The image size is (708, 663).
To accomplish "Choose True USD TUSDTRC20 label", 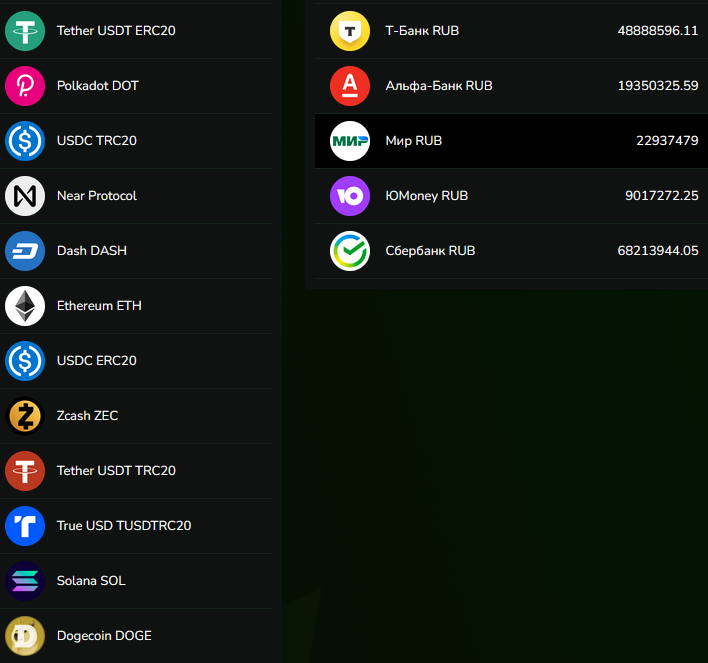I will 124,526.
